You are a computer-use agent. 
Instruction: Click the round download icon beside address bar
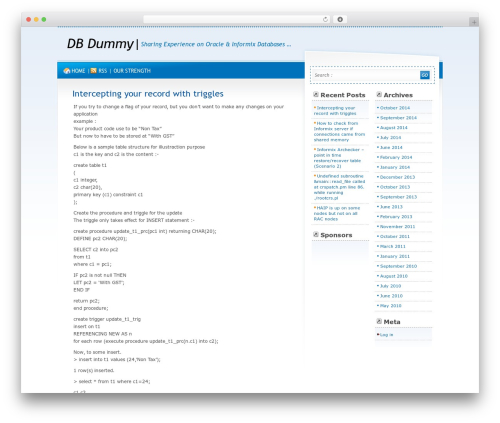coord(340,19)
